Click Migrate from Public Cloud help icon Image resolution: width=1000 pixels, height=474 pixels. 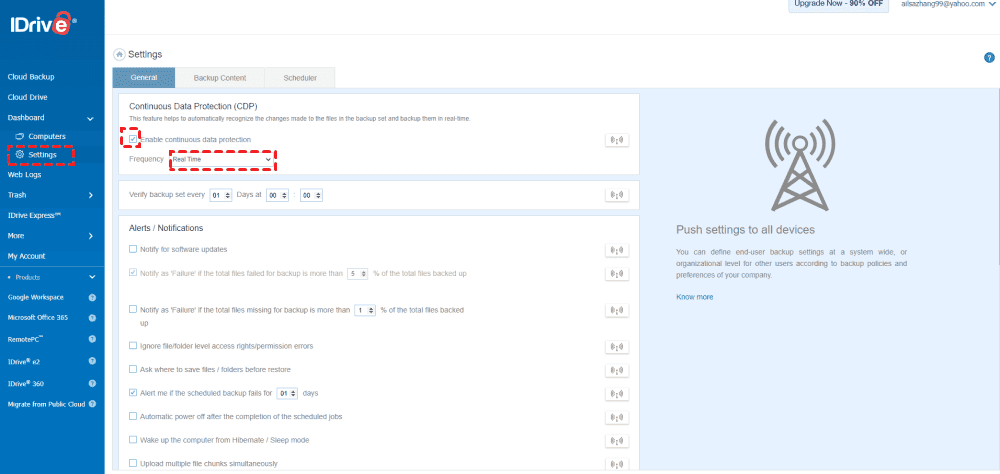[x=92, y=404]
